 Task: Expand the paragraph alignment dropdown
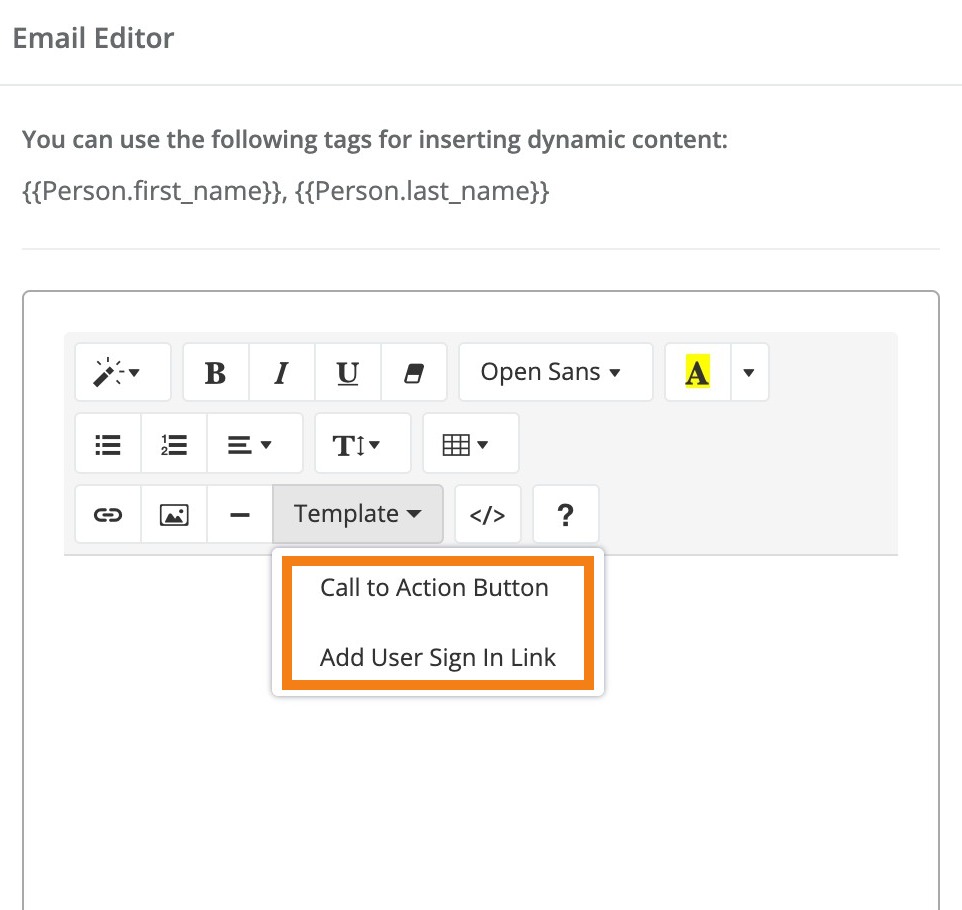tap(254, 443)
